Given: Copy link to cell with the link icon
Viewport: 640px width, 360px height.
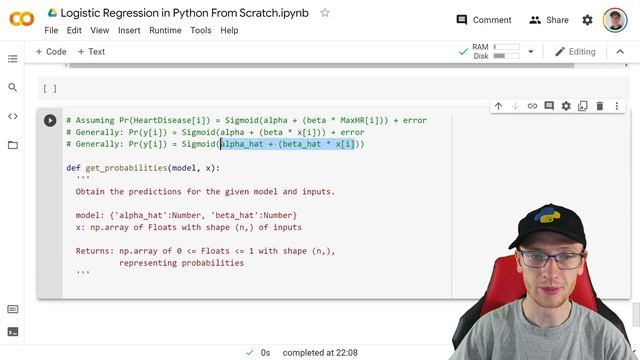Looking at the screenshot, I should click(x=532, y=106).
